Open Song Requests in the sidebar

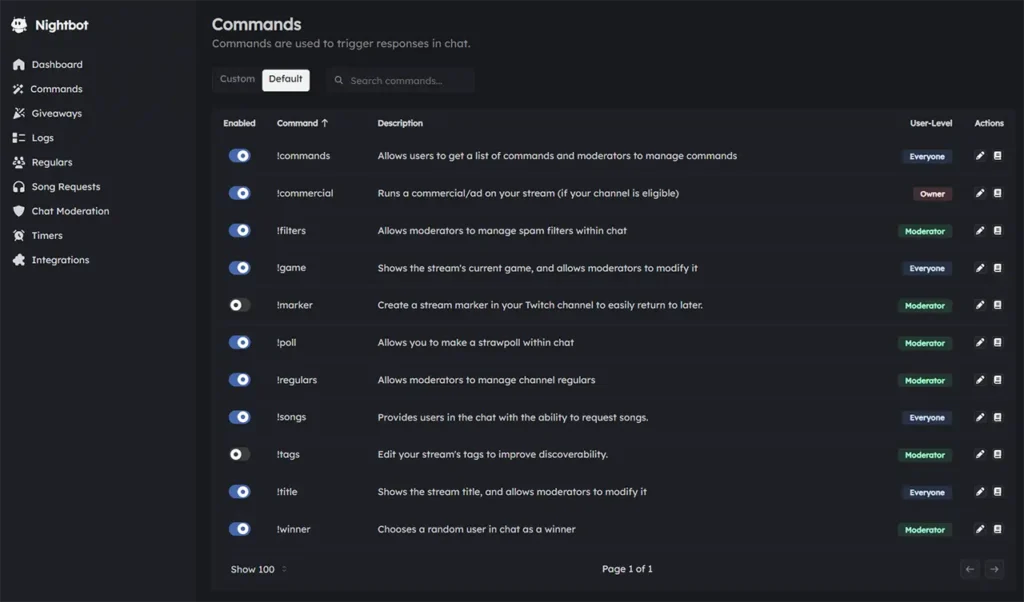click(x=65, y=187)
